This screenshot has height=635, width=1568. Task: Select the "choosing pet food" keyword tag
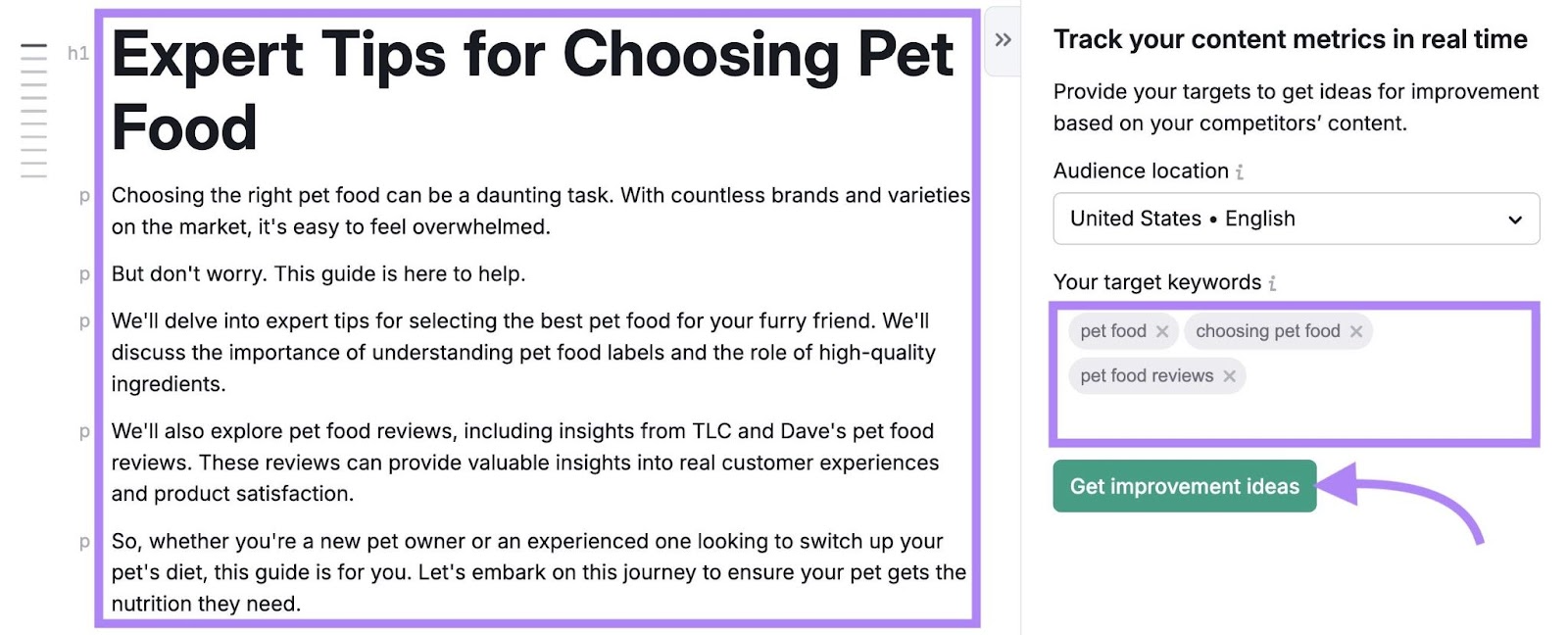click(x=1267, y=331)
